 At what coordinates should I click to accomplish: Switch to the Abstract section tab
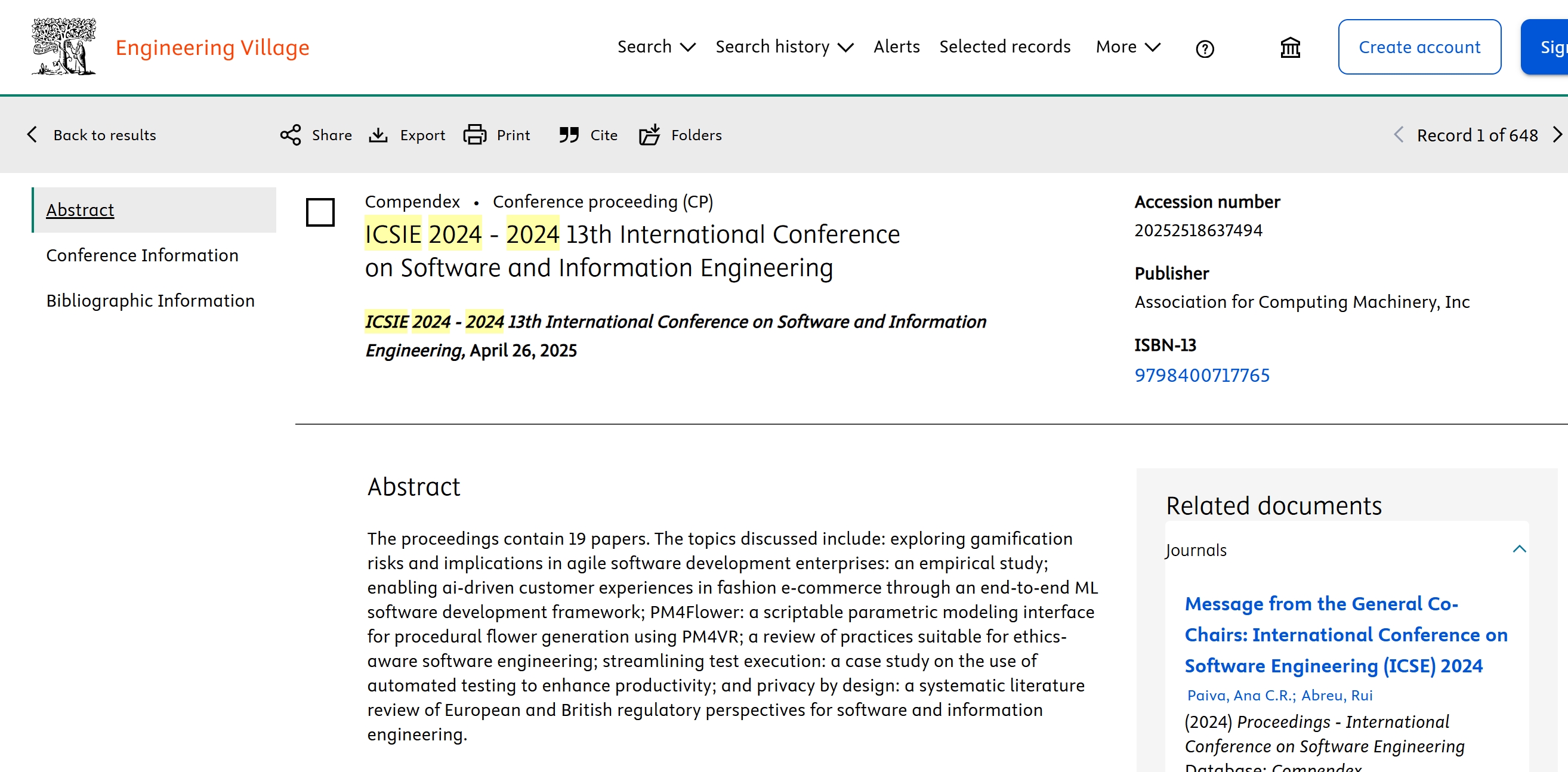pyautogui.click(x=154, y=210)
